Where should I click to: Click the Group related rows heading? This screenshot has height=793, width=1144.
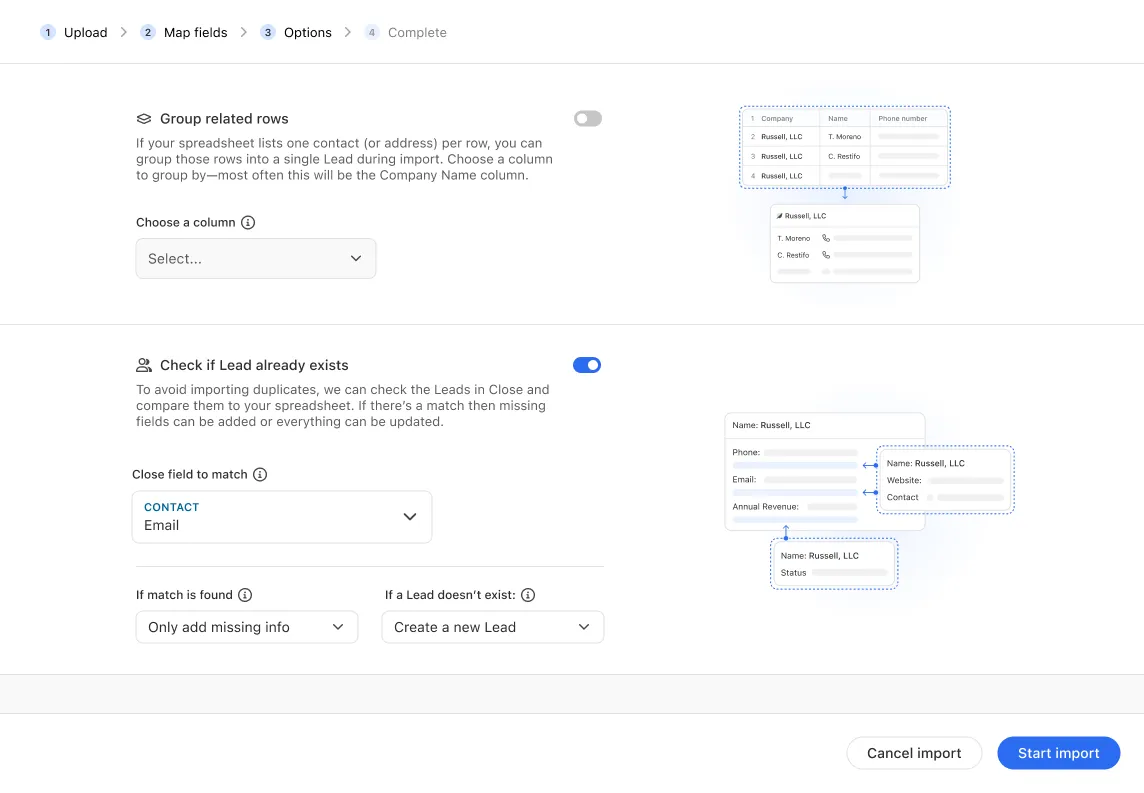(x=224, y=119)
